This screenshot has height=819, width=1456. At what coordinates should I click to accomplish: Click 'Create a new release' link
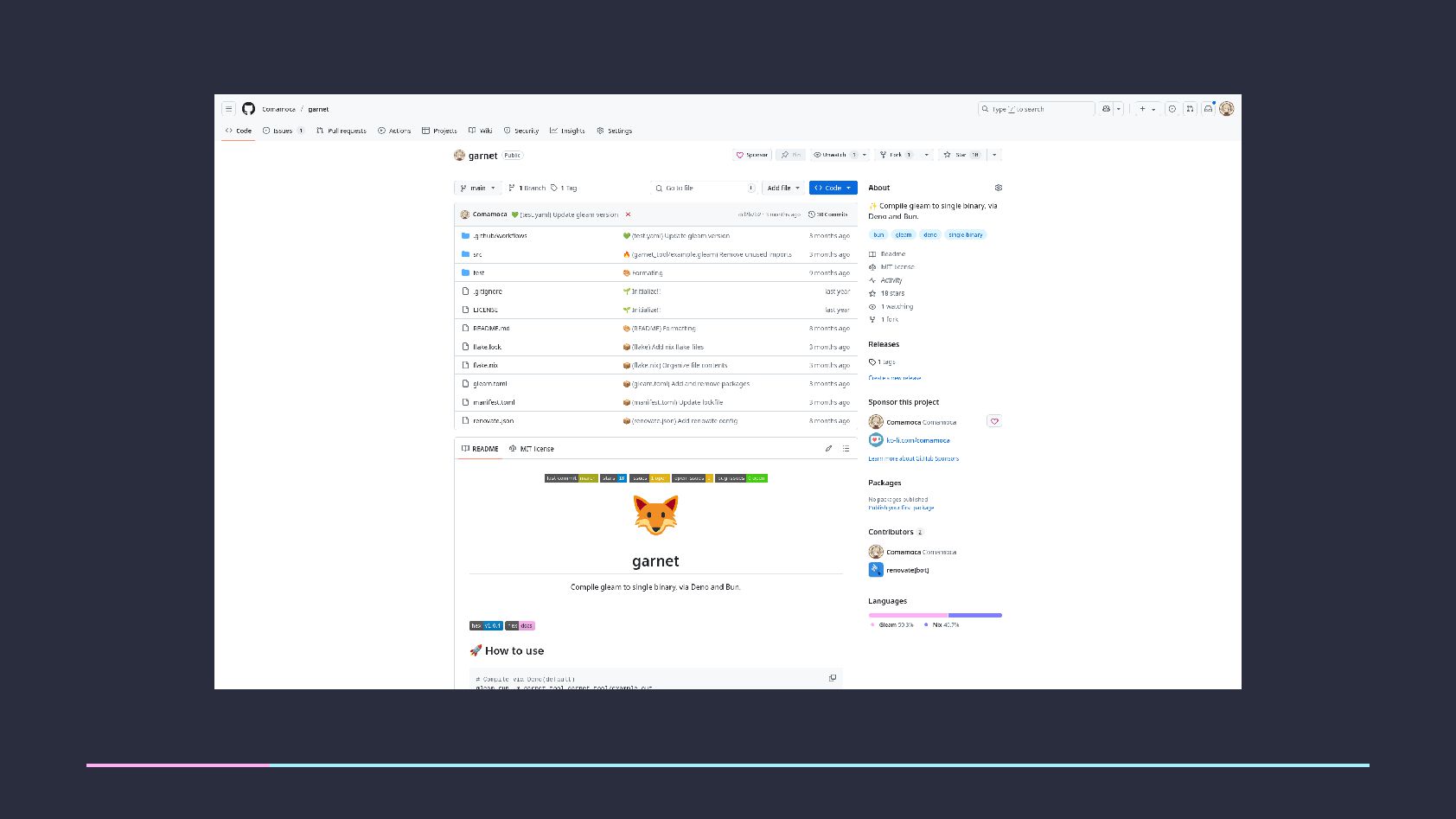coord(895,378)
